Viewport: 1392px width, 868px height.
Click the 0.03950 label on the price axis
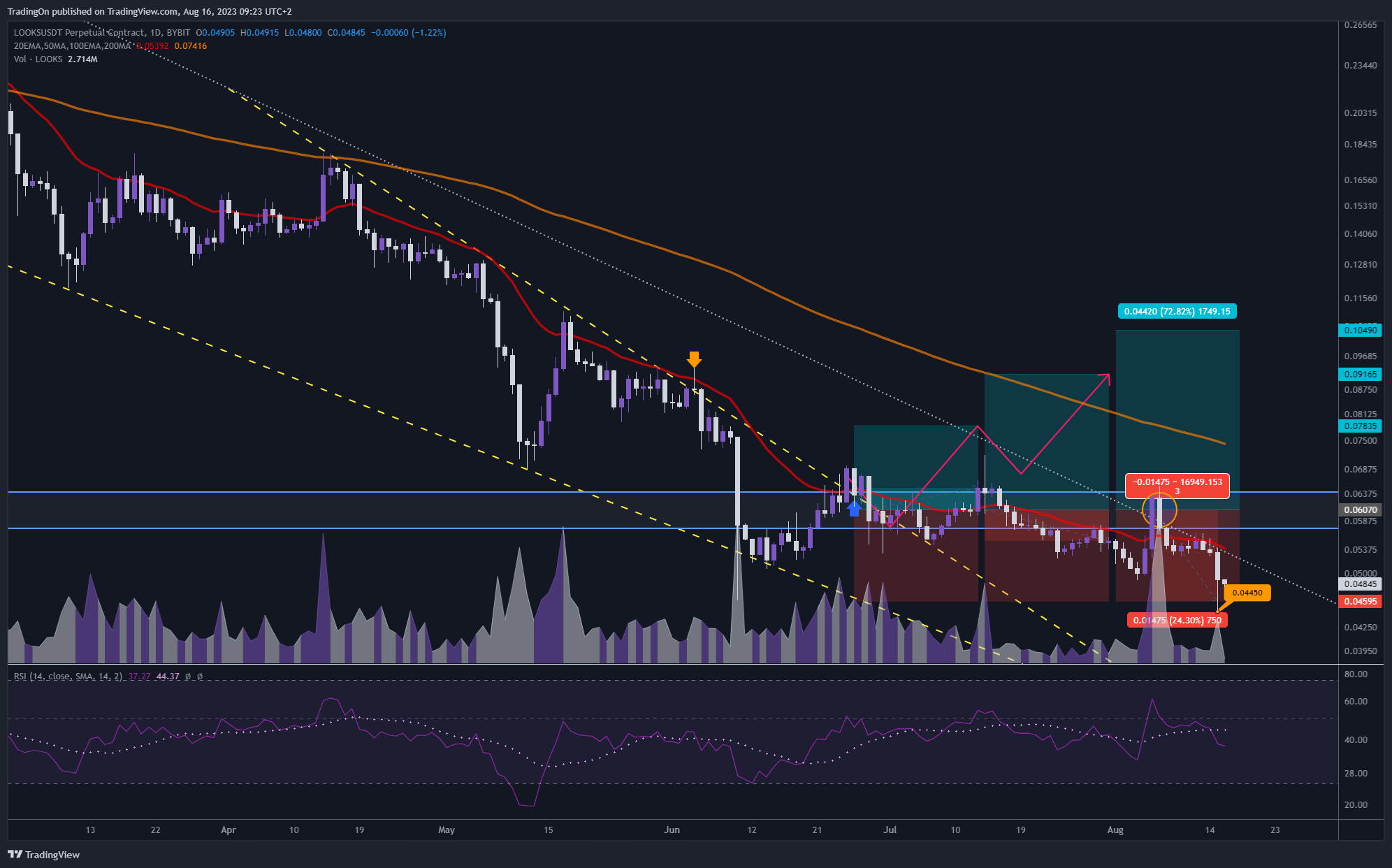pos(1361,651)
